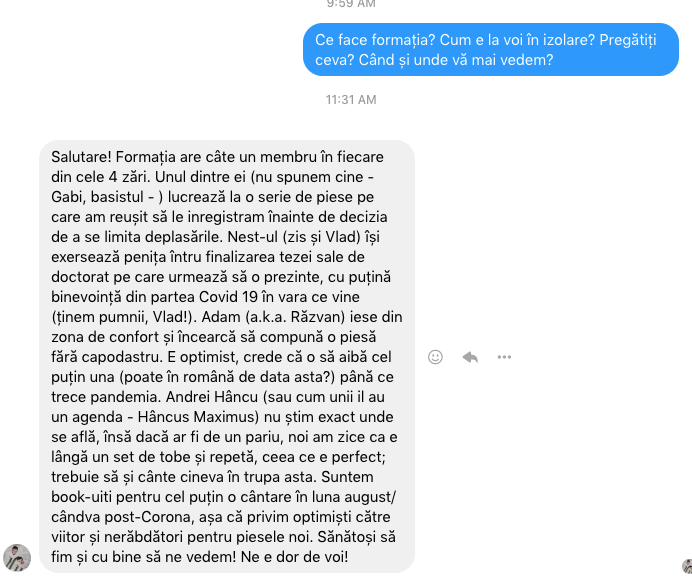Select the blue sent message bubble
Screen dimensions: 692x577
pyautogui.click(x=491, y=49)
